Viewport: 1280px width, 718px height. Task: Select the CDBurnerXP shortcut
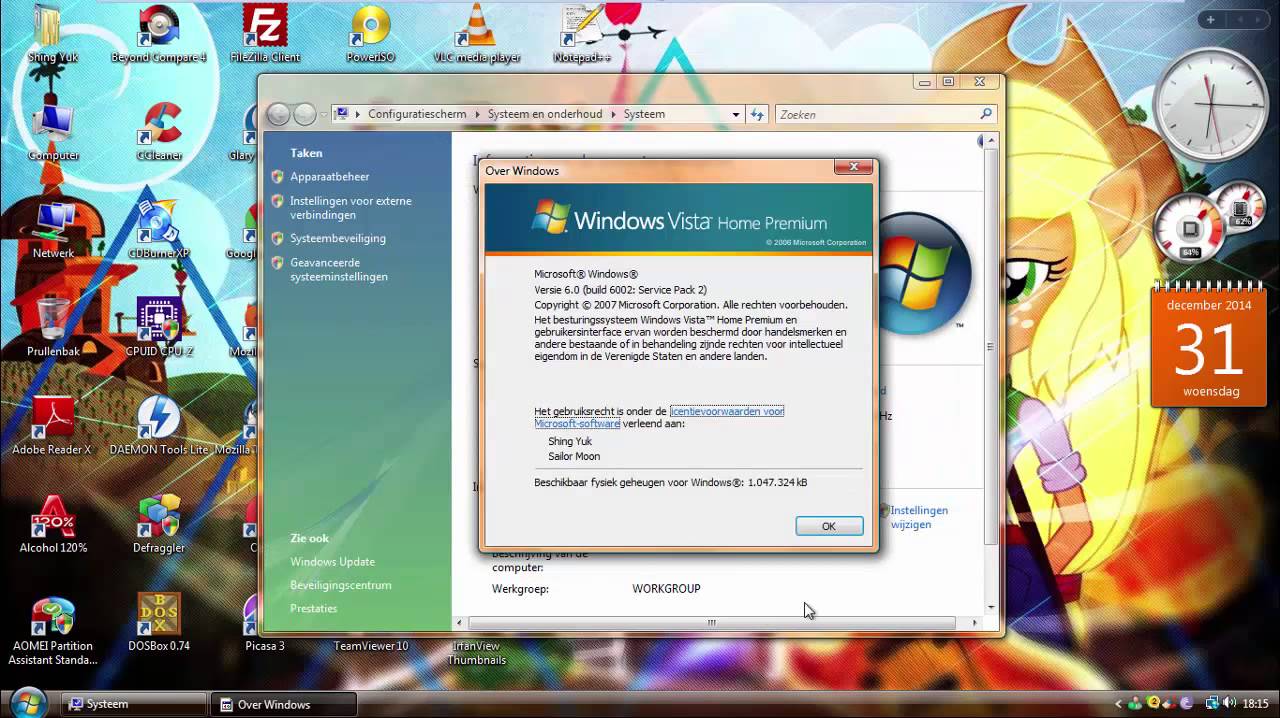click(x=158, y=229)
